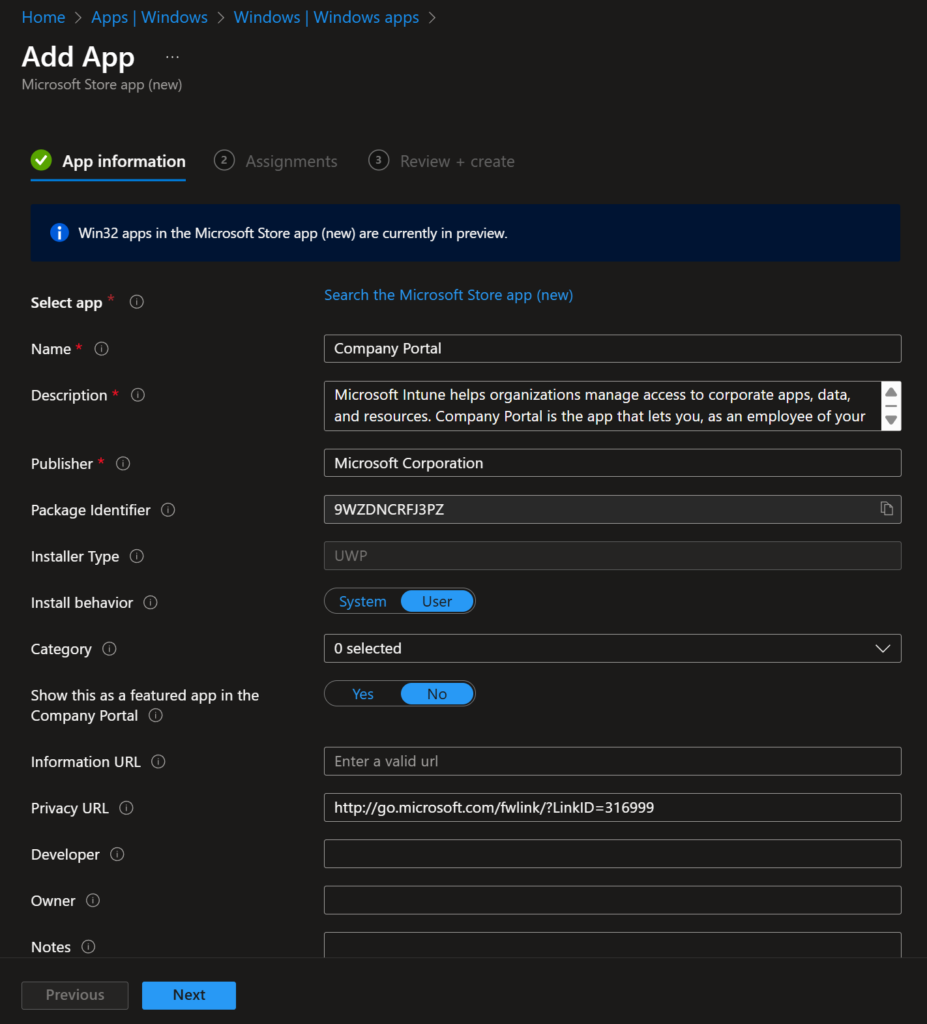Click the Owner input field
Image resolution: width=927 pixels, height=1024 pixels.
(x=613, y=901)
